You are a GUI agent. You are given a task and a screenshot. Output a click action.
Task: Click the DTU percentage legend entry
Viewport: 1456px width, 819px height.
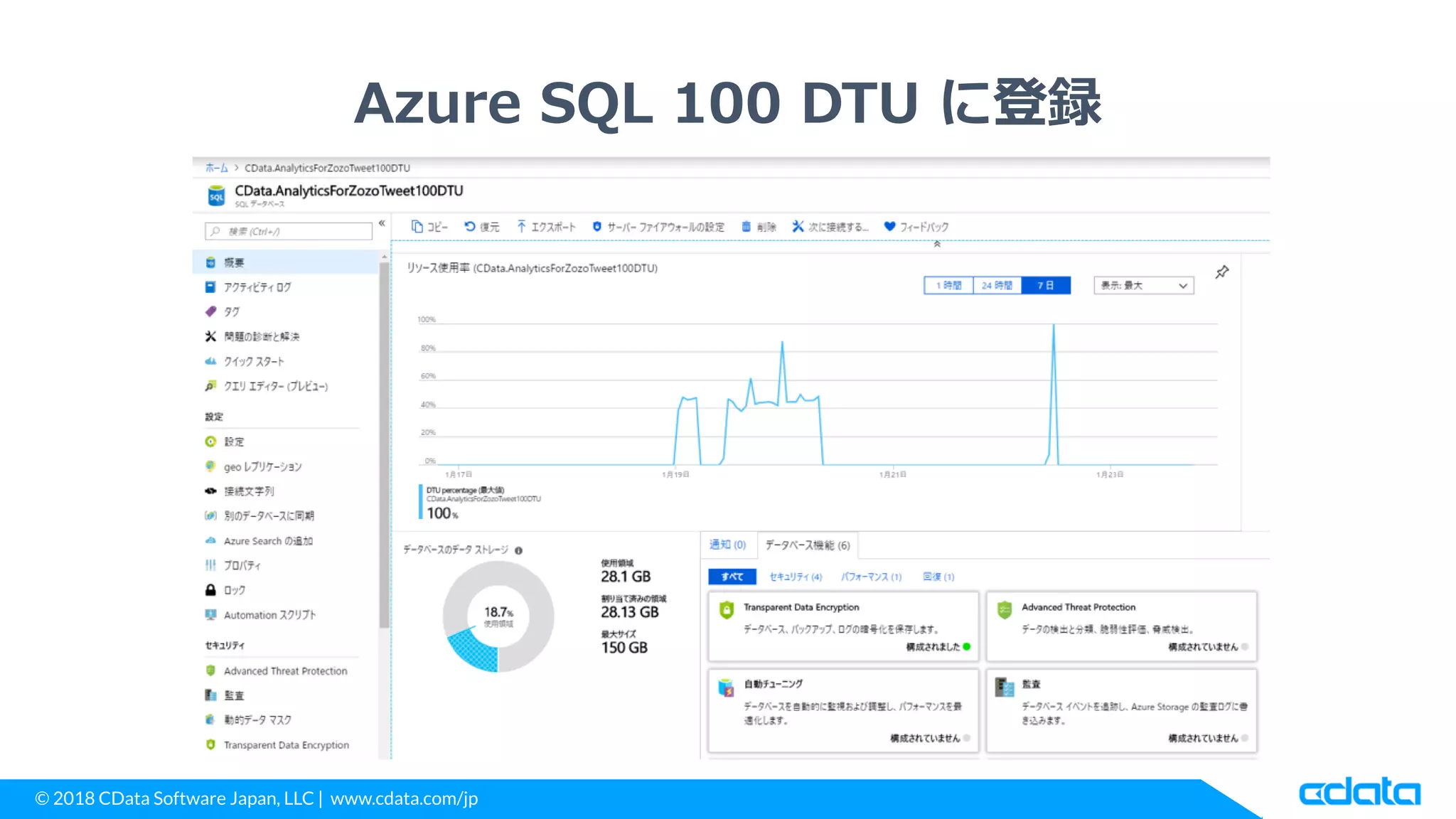481,503
